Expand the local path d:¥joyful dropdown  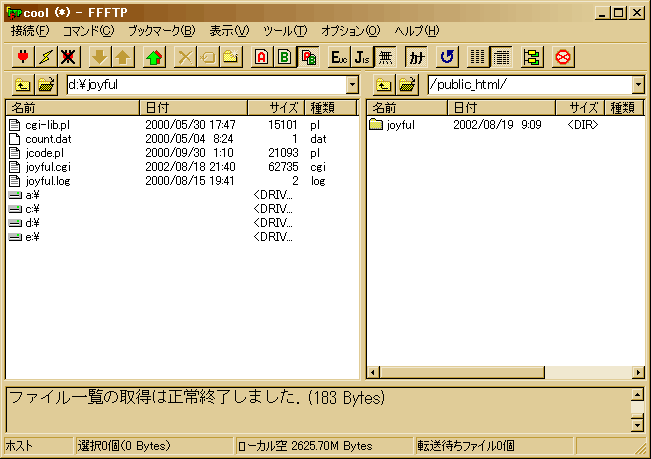353,85
